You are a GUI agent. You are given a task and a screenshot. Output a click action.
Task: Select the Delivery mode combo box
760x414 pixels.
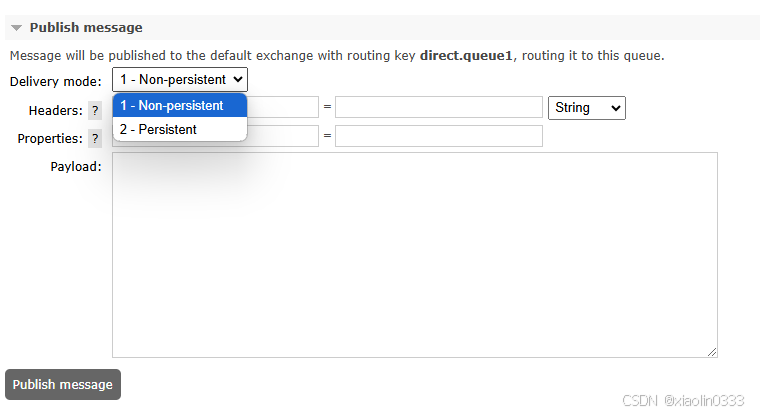click(180, 80)
